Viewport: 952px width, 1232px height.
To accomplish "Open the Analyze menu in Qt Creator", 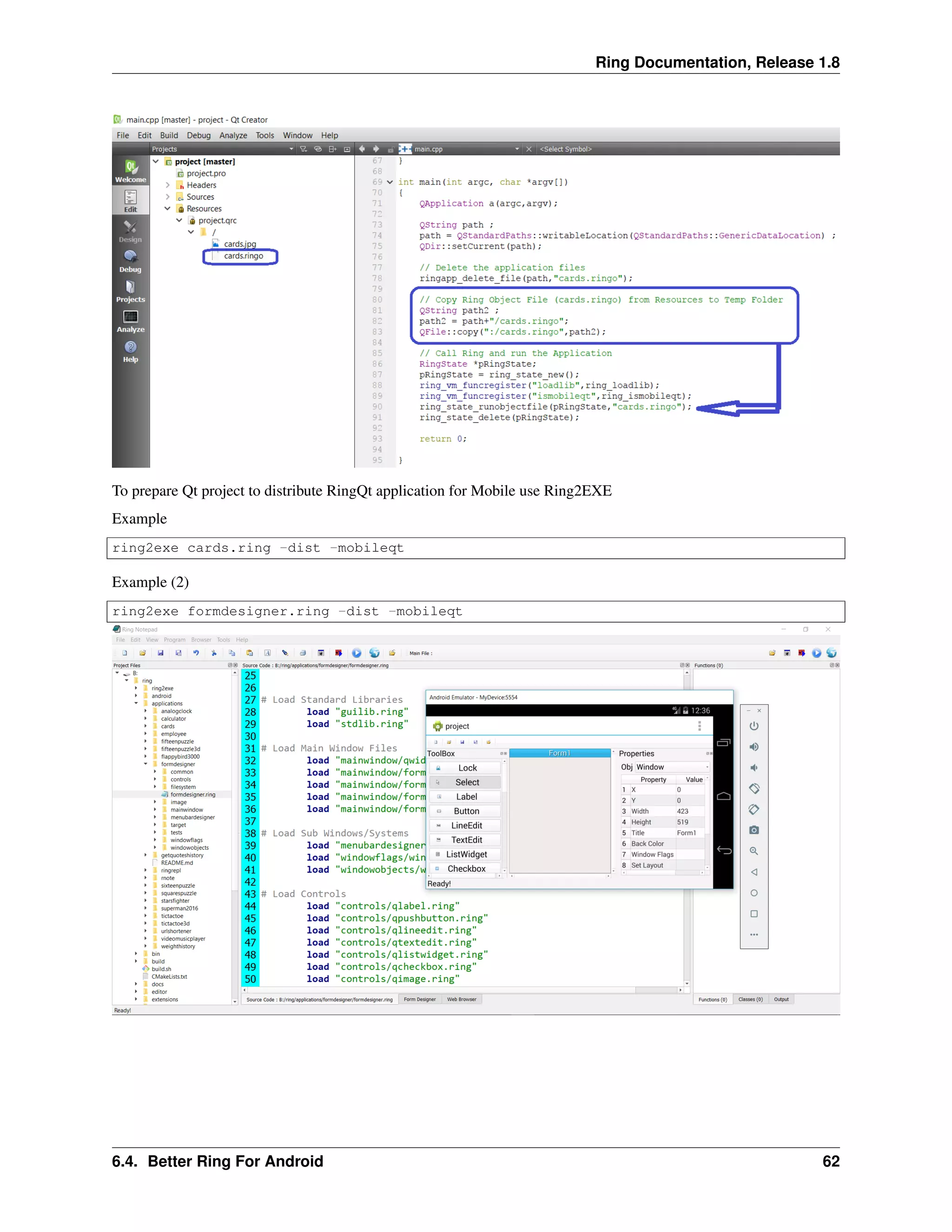I will point(233,135).
